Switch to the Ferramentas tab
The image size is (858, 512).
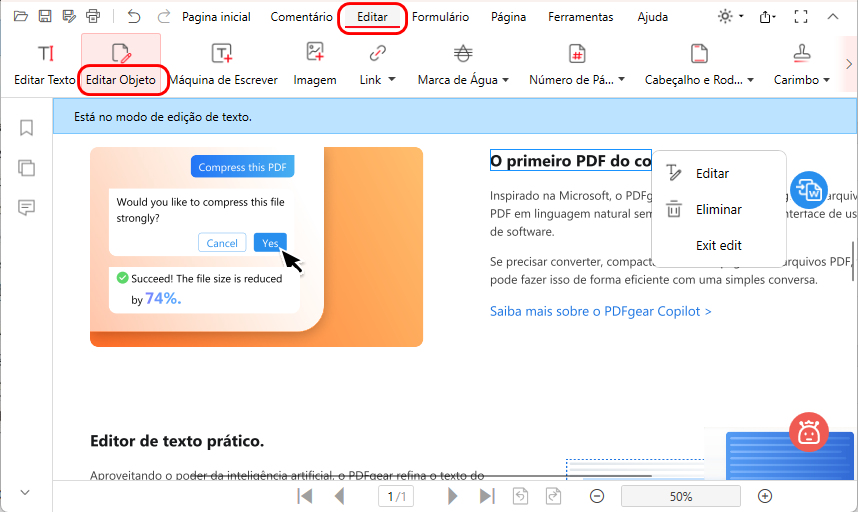[x=581, y=17]
